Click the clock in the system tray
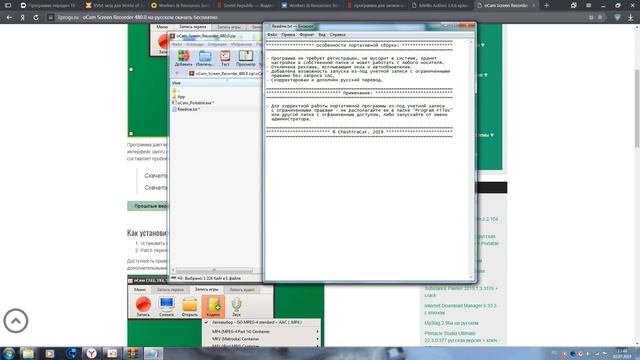Viewport: 640px width, 360px height. click(622, 353)
